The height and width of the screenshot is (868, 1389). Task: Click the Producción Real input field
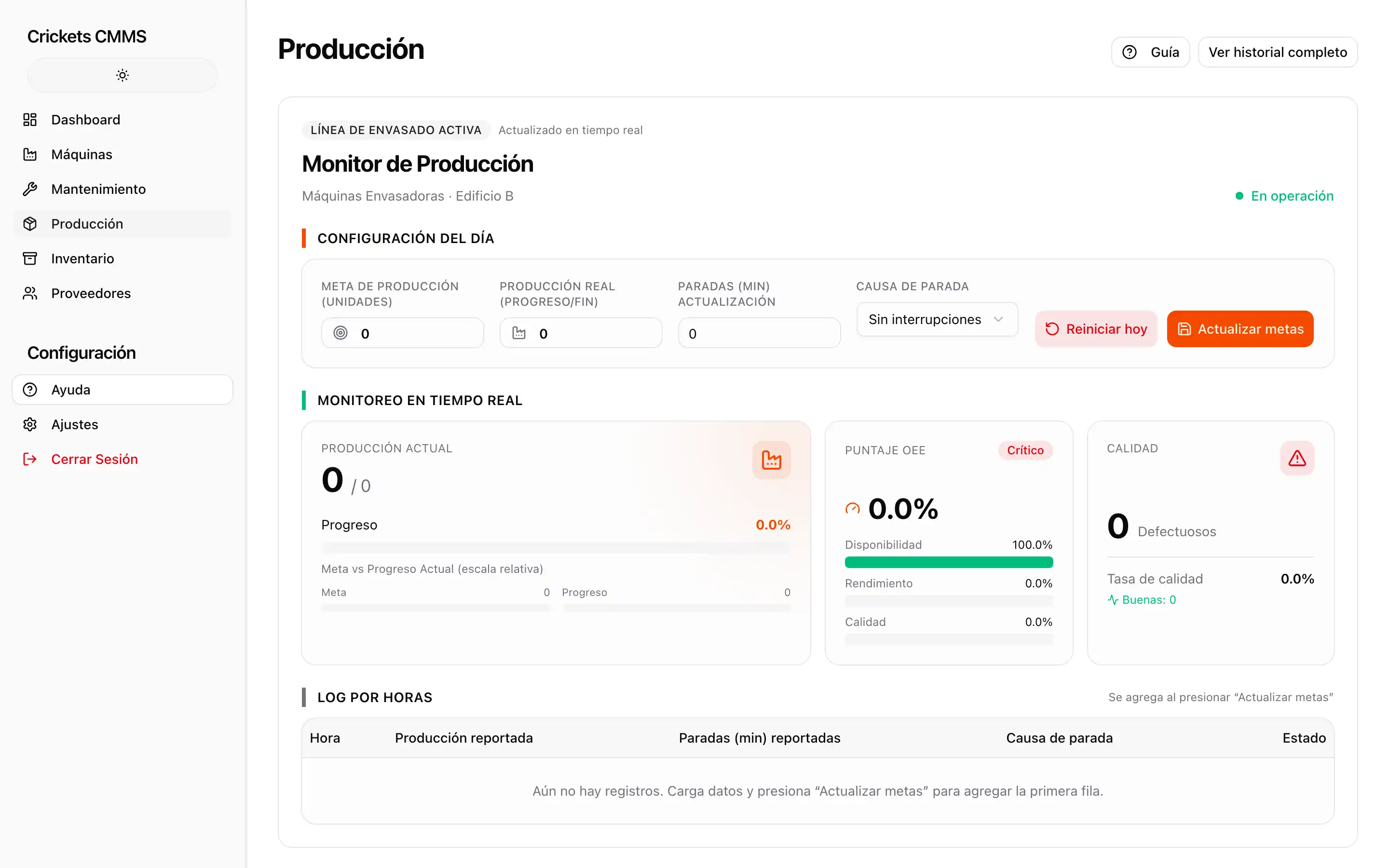(x=580, y=333)
